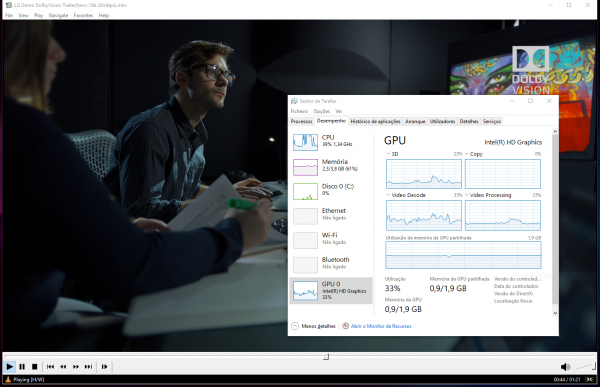Select Memória in performance sidebar
The image size is (600, 387).
click(331, 167)
